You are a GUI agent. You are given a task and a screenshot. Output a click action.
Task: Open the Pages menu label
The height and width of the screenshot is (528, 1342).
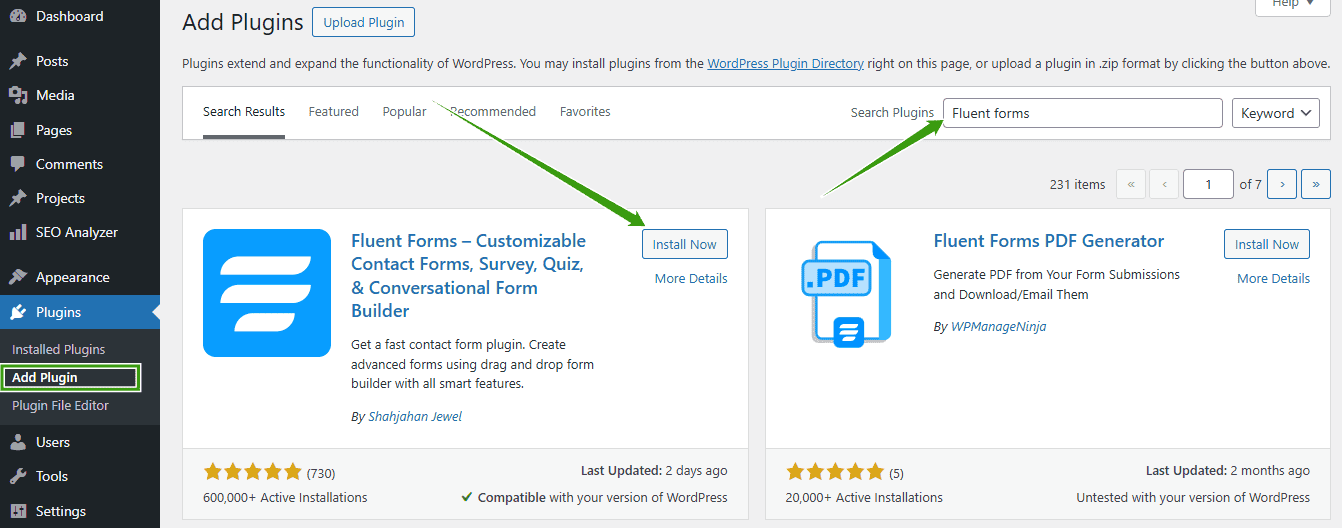point(54,130)
